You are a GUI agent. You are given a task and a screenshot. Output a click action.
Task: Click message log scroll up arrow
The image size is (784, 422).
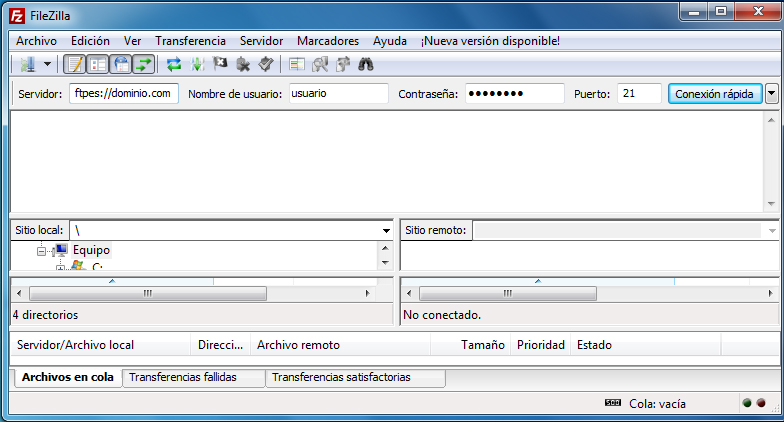pos(771,120)
